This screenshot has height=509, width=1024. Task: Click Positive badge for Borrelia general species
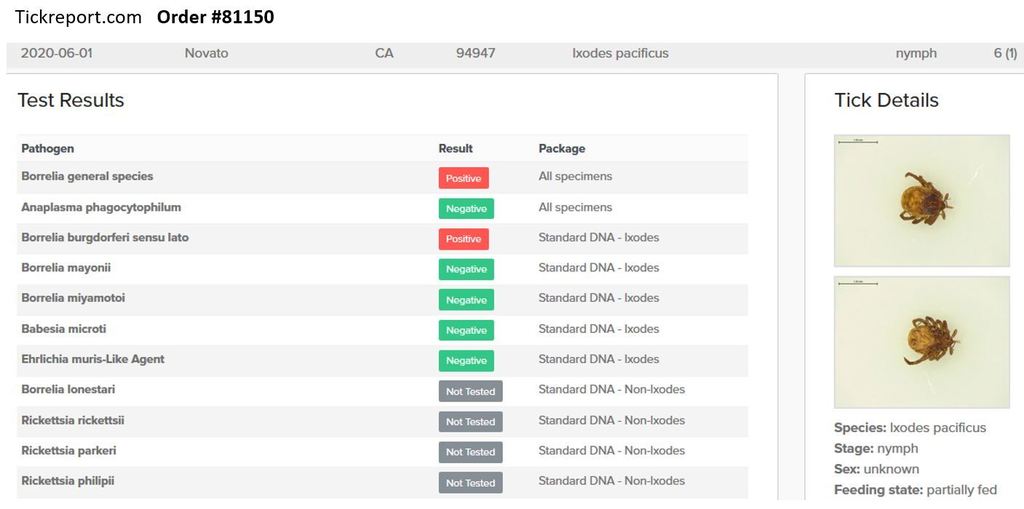[x=463, y=178]
